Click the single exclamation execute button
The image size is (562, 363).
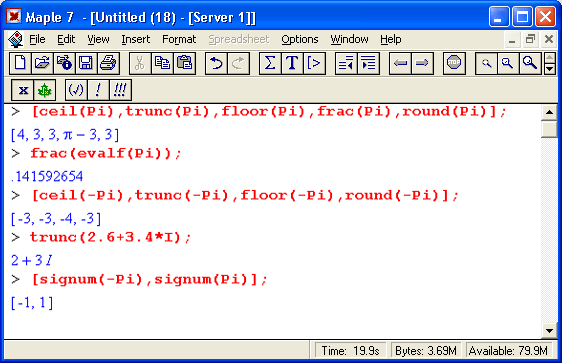tap(98, 90)
